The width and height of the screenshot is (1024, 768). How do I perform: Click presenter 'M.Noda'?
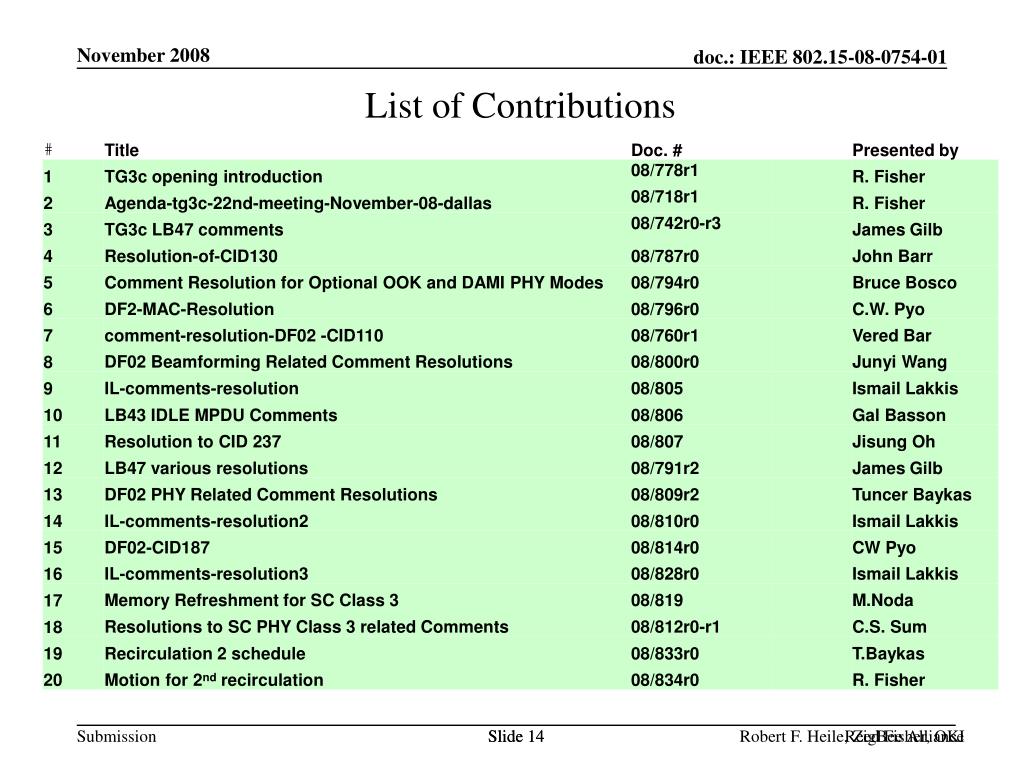click(x=883, y=600)
